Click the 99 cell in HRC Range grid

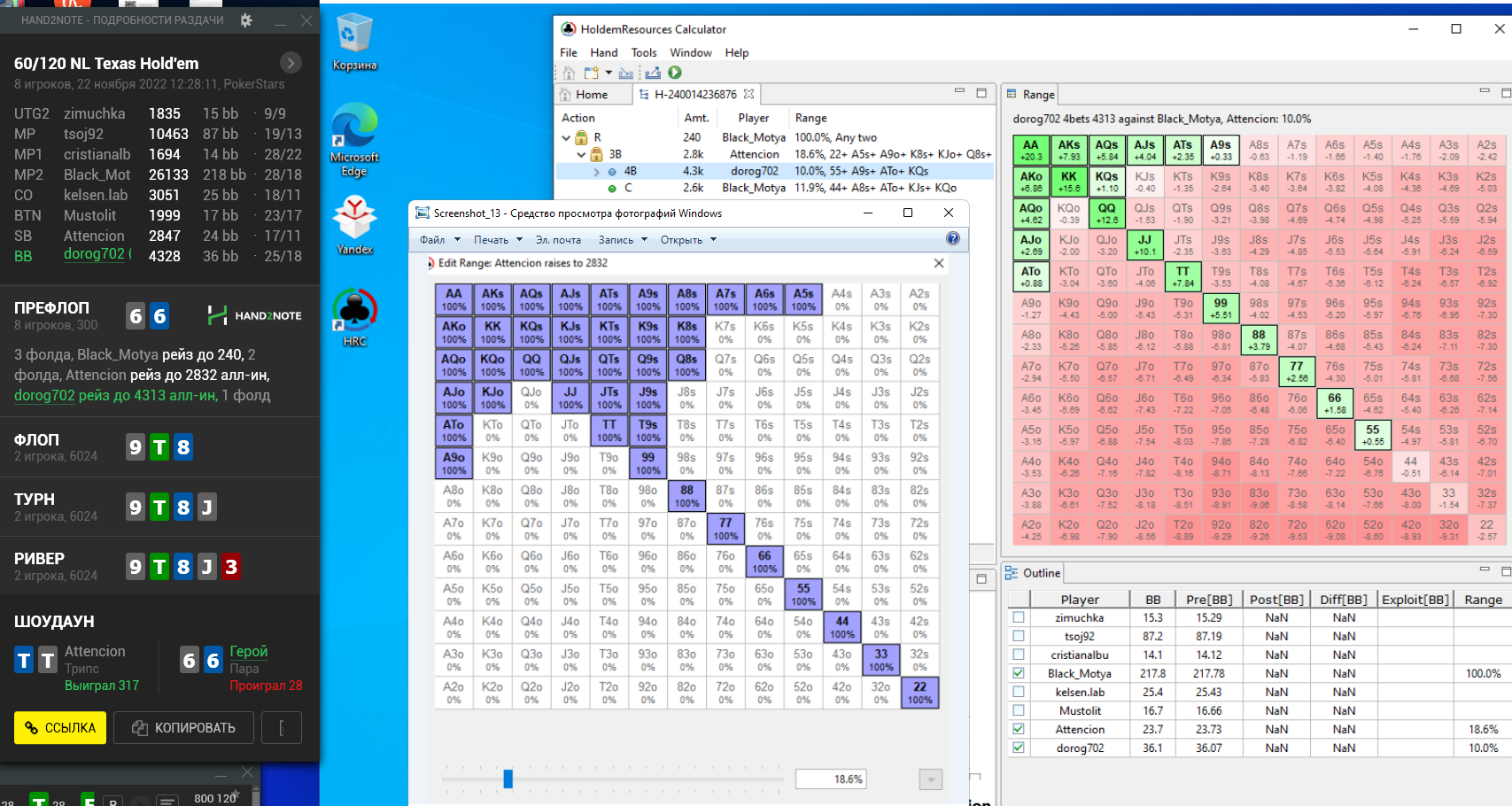[1221, 308]
